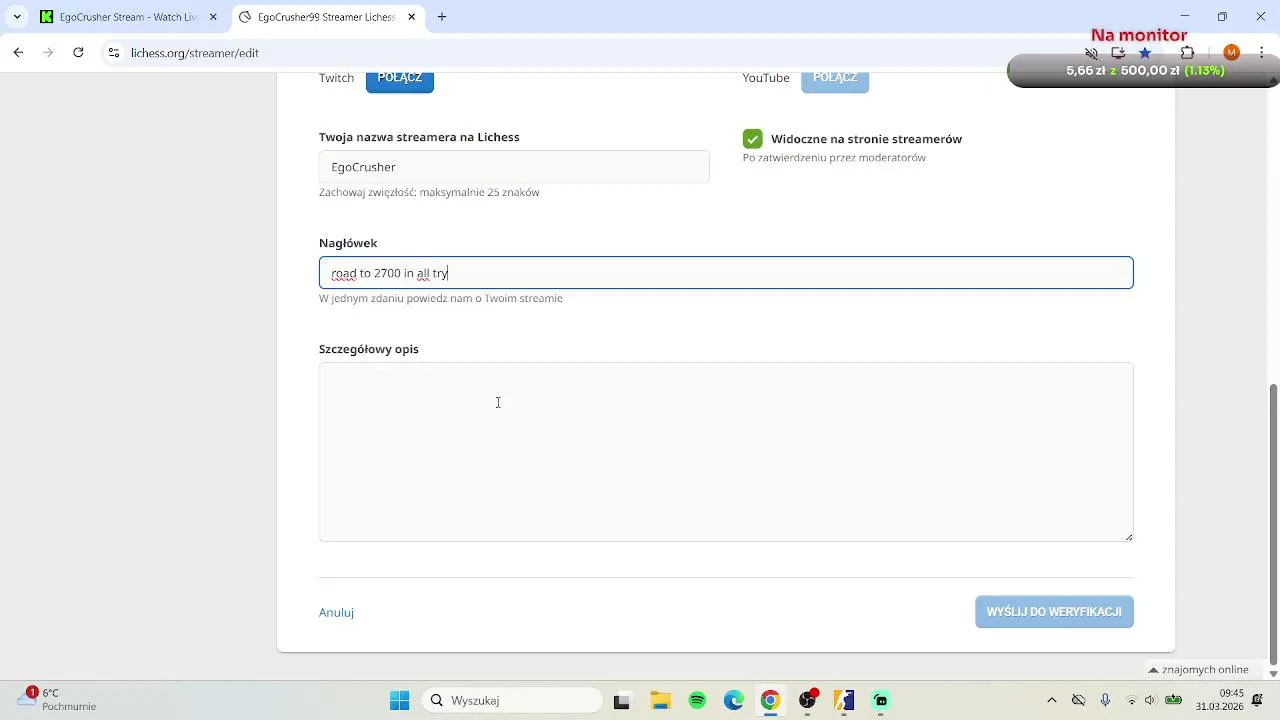
Task: Open the tab search dropdown arrow
Action: point(17,17)
